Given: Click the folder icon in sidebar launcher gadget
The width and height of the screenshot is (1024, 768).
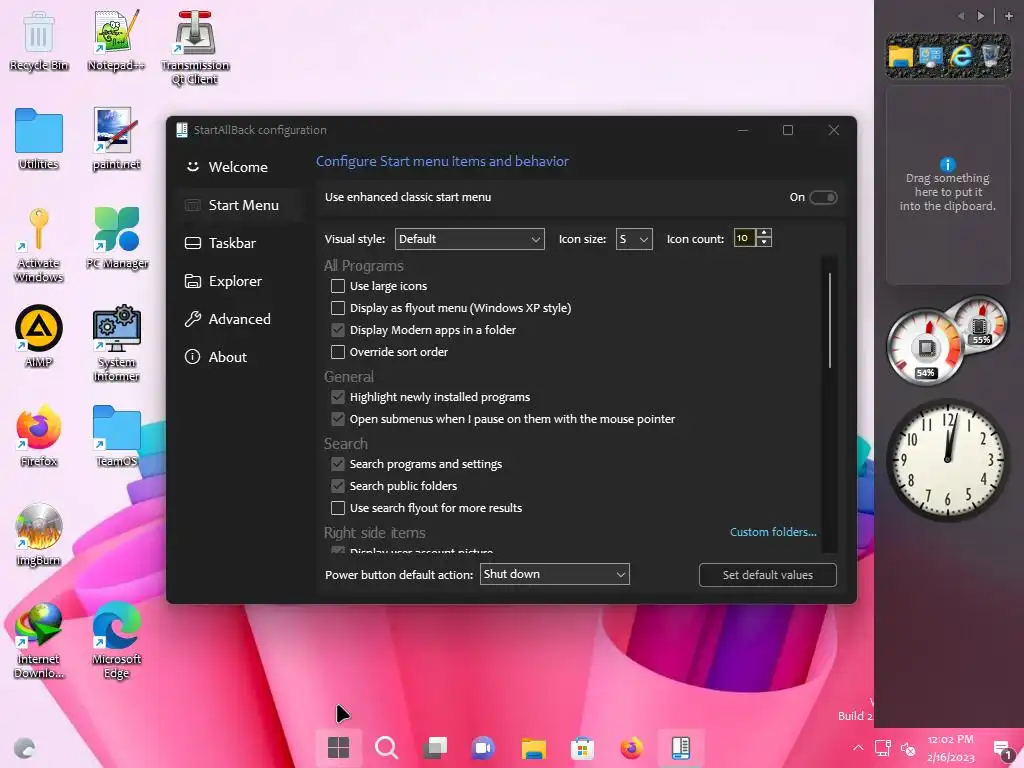Looking at the screenshot, I should [901, 56].
